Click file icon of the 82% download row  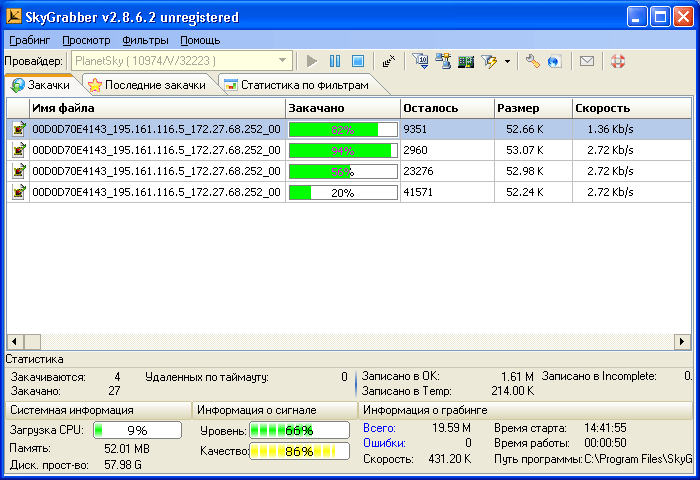click(x=18, y=129)
